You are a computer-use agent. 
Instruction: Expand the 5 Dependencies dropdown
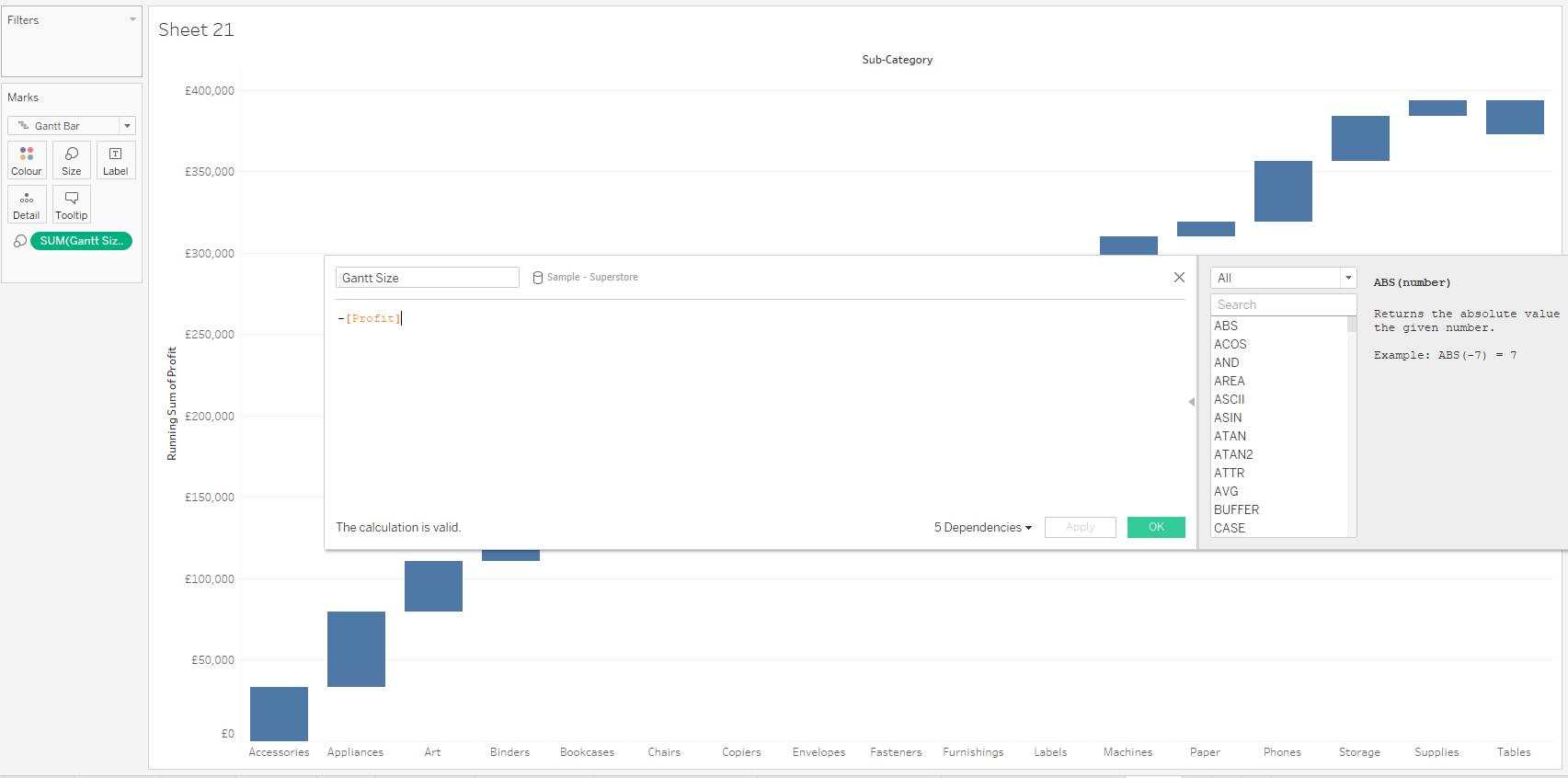982,528
